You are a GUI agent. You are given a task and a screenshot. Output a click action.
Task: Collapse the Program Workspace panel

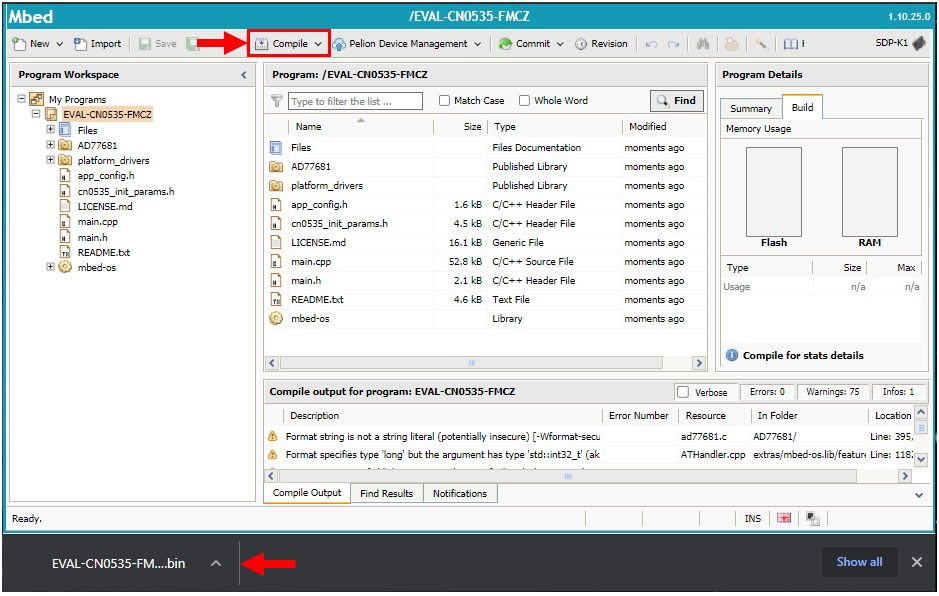244,75
